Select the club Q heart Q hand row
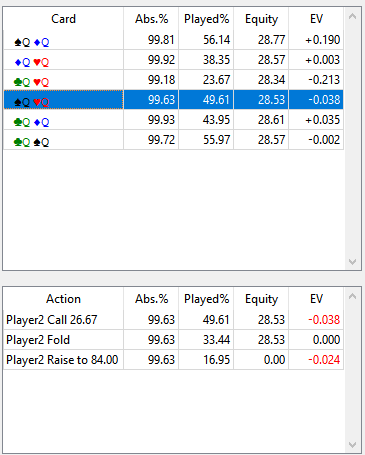This screenshot has height=455, width=365. coord(173,80)
